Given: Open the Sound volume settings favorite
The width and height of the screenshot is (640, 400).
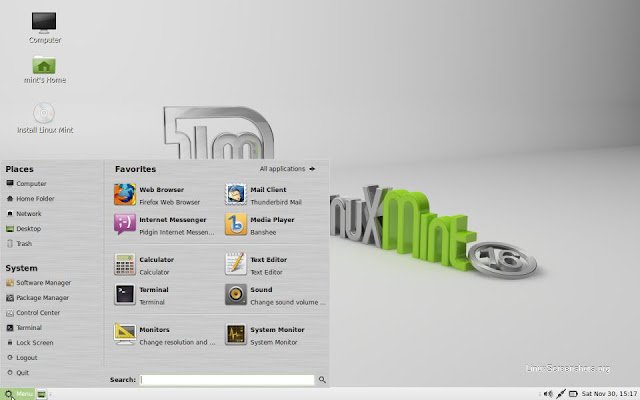Looking at the screenshot, I should (x=274, y=296).
